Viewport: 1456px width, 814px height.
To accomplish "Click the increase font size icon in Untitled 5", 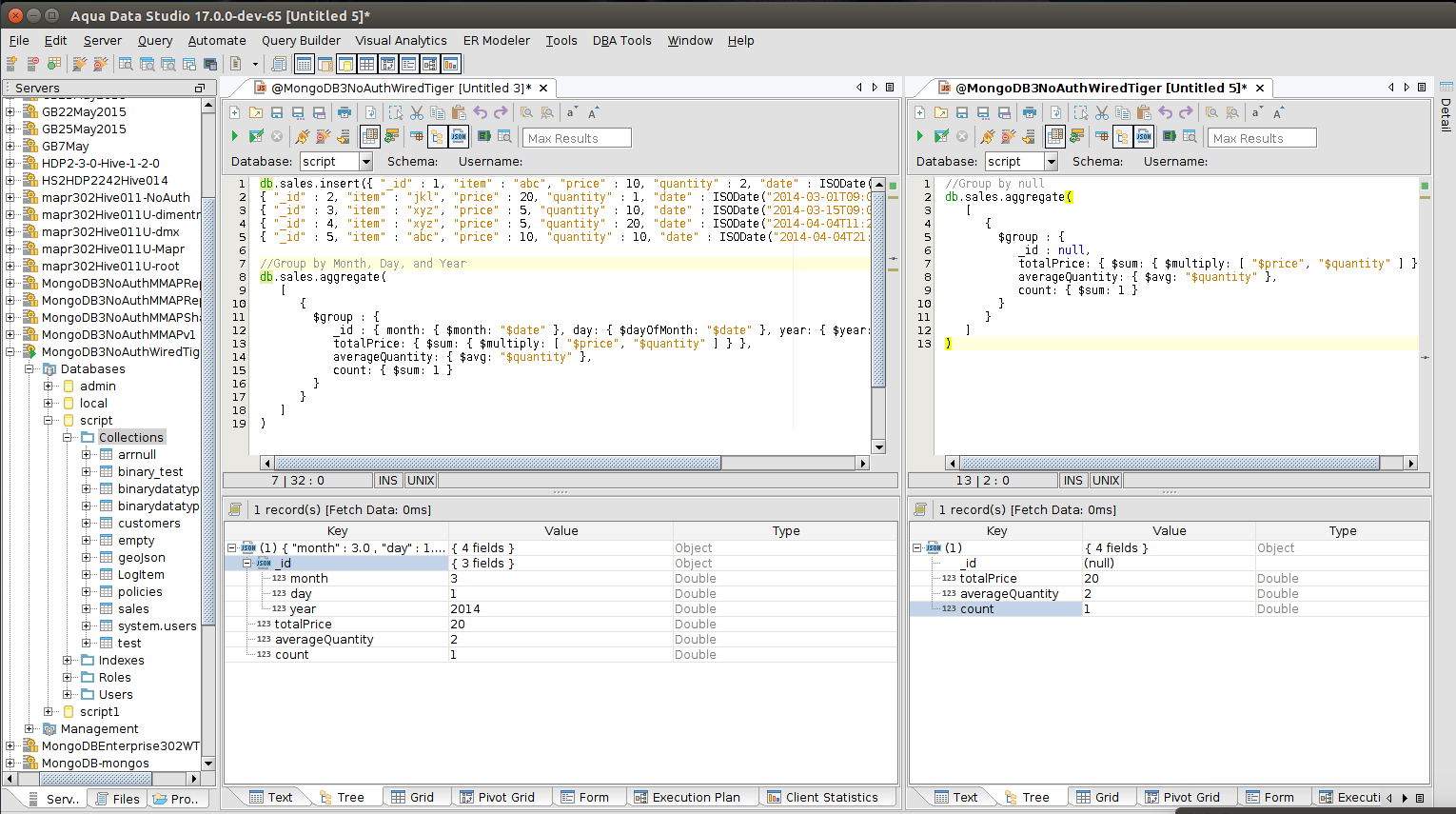I will (1278, 112).
